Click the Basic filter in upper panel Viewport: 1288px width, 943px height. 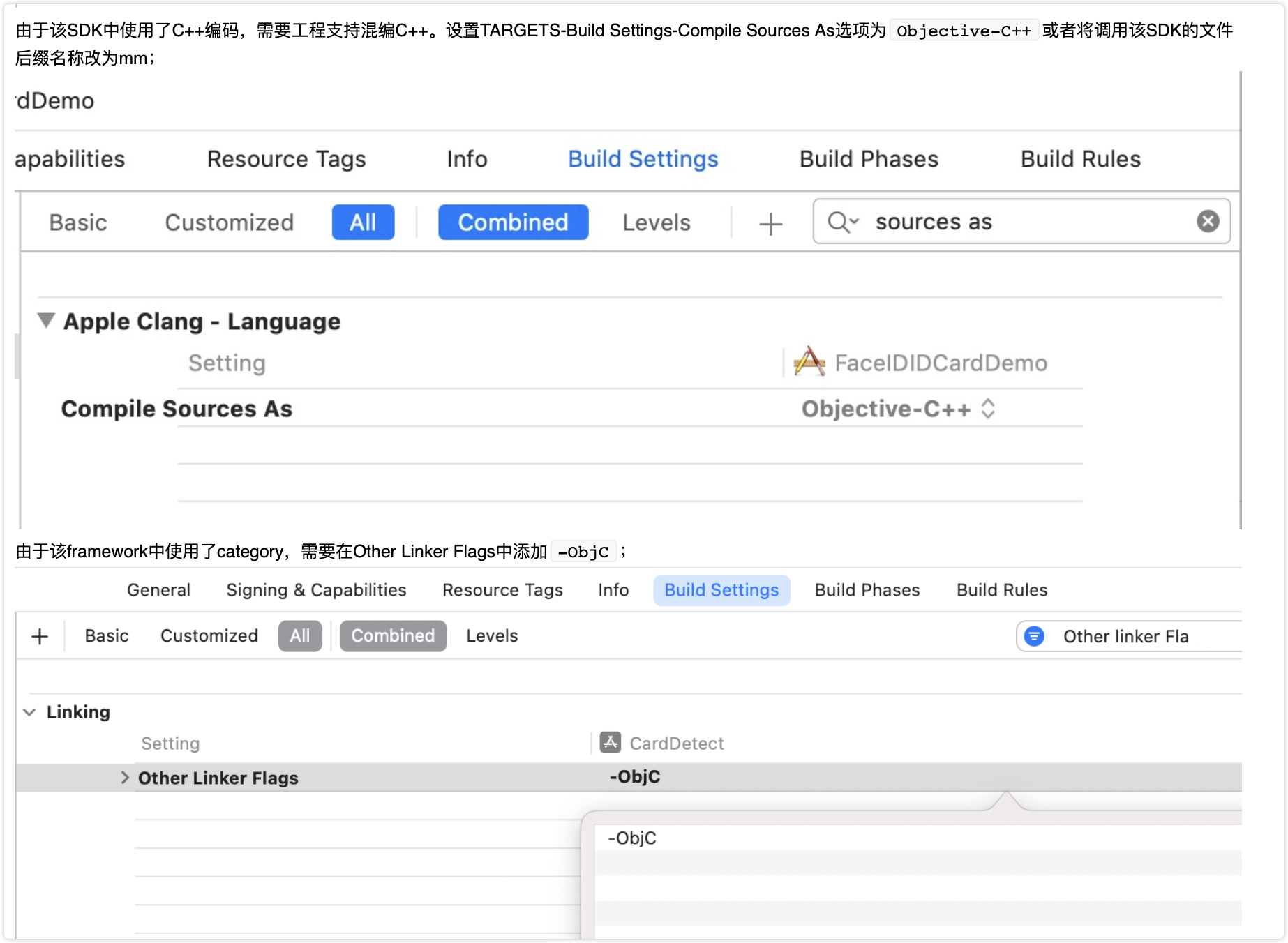[78, 223]
